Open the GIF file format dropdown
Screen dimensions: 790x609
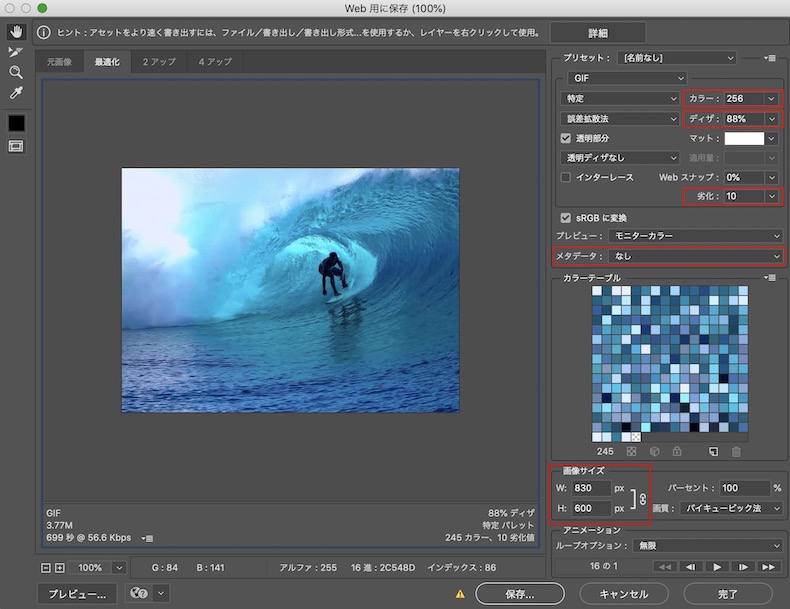tap(627, 78)
